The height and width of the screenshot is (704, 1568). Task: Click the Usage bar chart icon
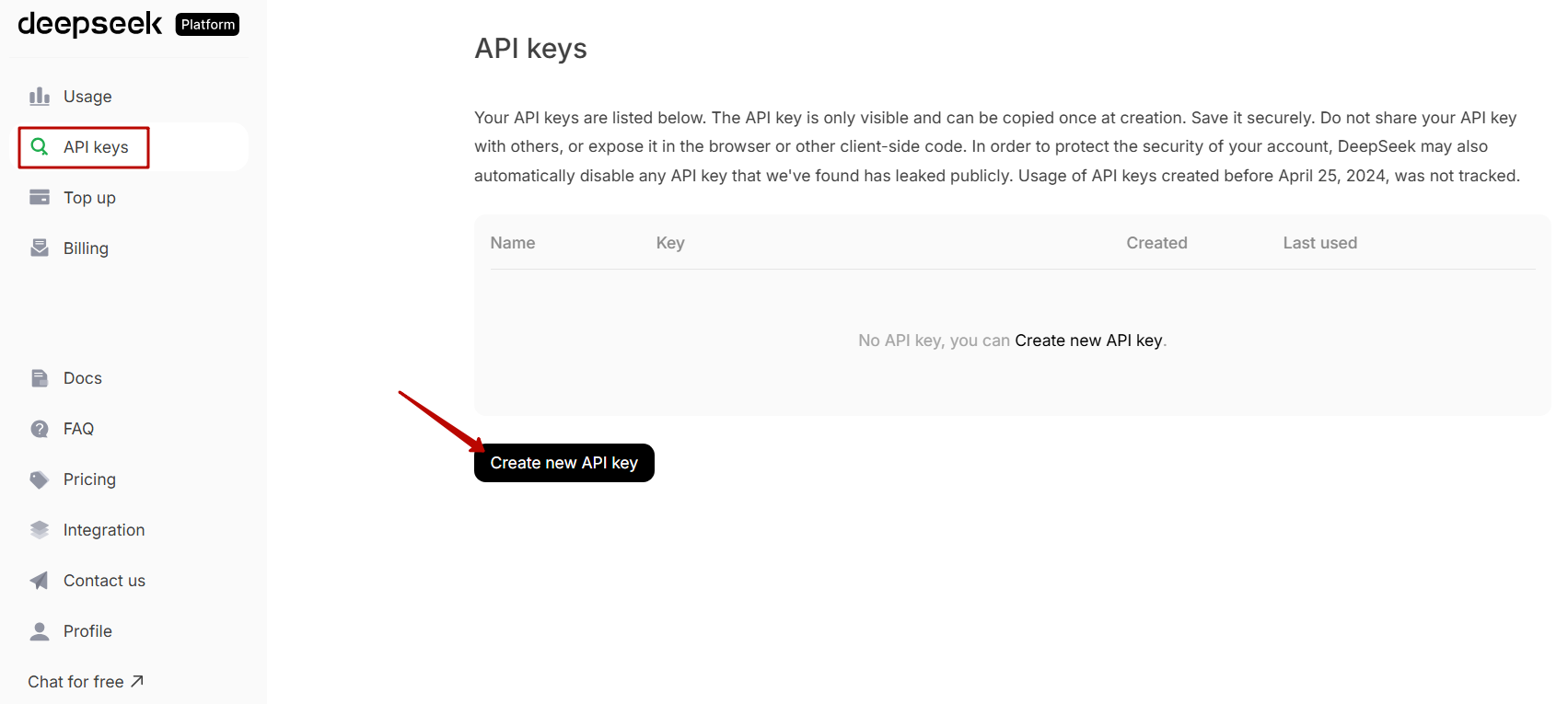(40, 97)
